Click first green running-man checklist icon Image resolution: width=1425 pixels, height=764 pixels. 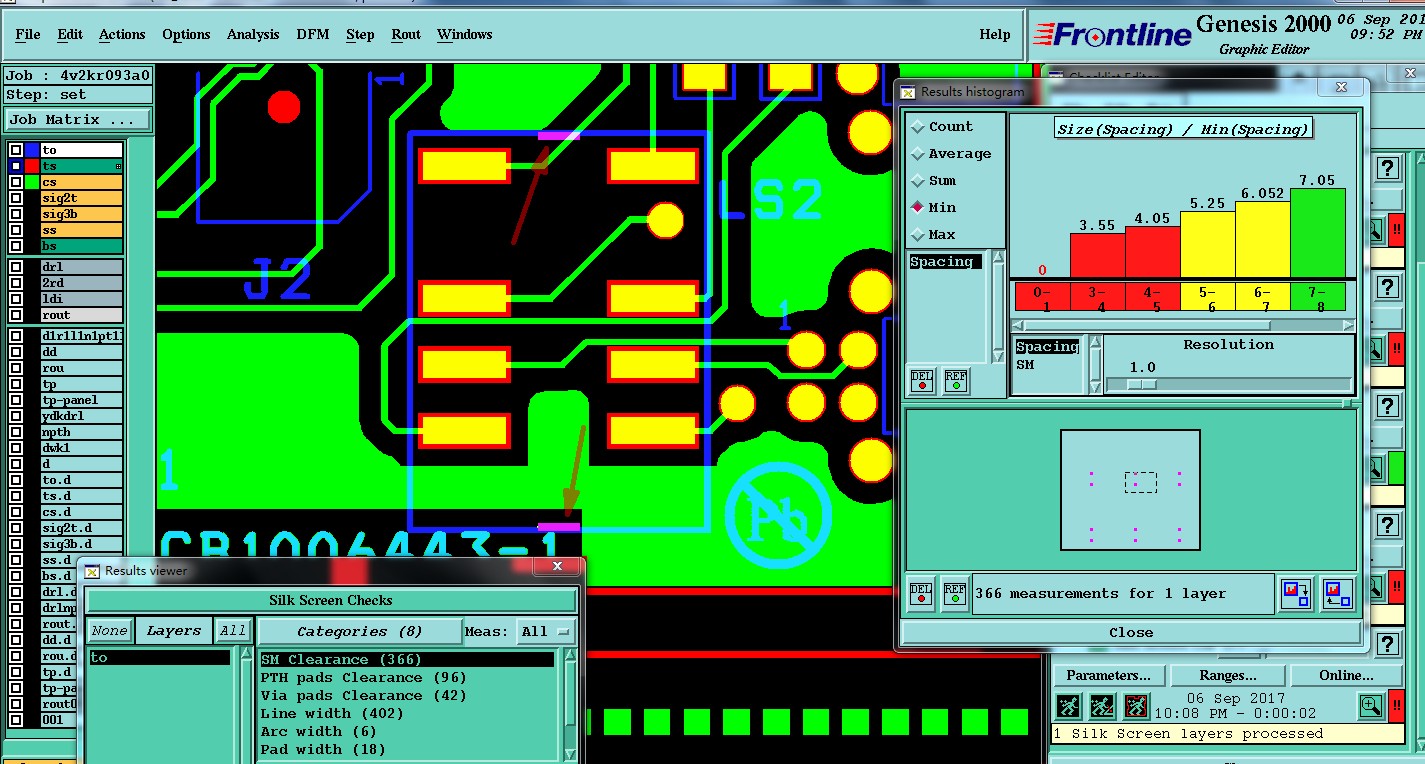[1069, 706]
